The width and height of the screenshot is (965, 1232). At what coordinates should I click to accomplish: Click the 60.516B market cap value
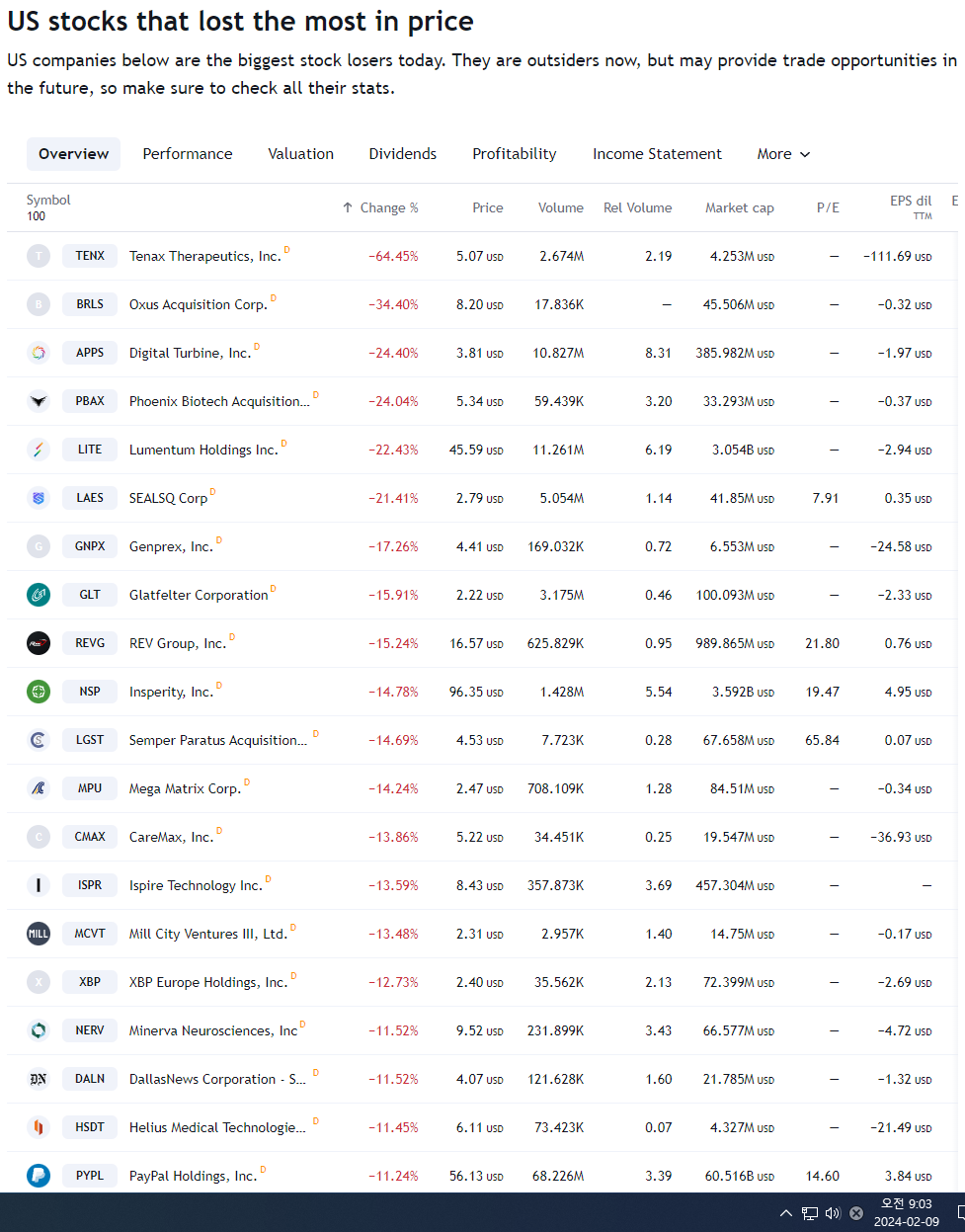[740, 1176]
